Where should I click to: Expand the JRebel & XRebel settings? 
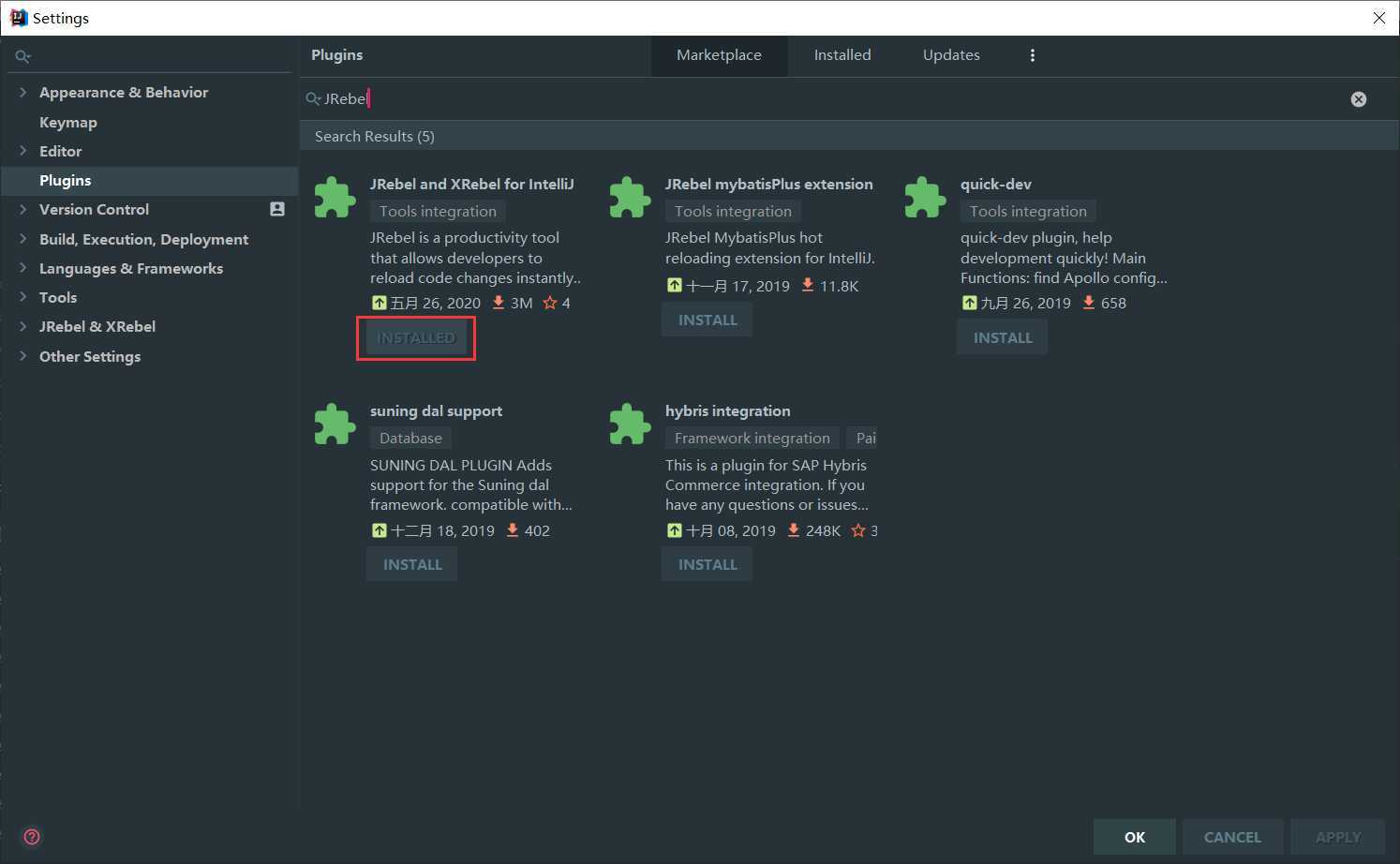tap(23, 326)
